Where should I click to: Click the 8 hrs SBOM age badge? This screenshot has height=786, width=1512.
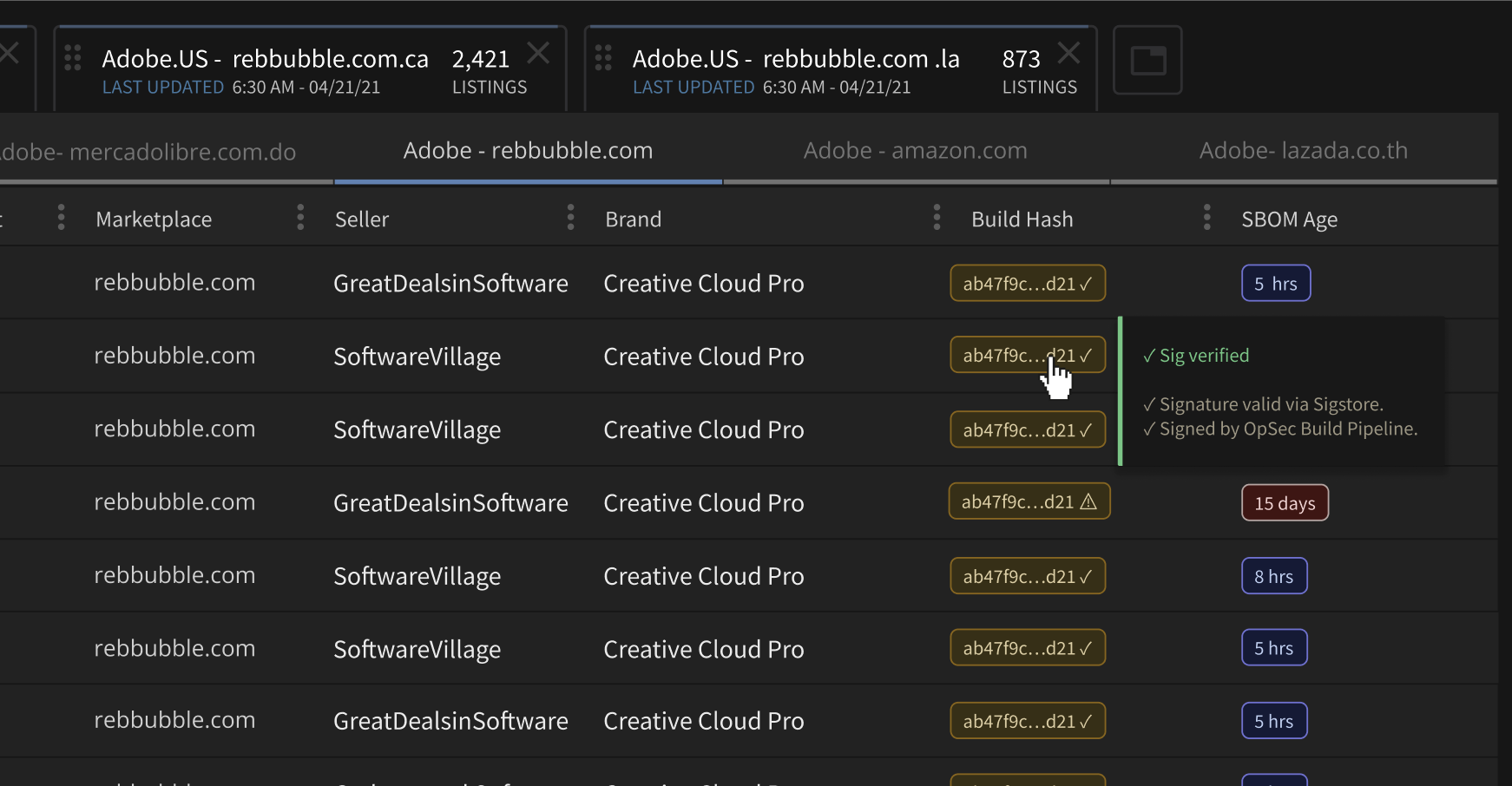click(x=1274, y=576)
